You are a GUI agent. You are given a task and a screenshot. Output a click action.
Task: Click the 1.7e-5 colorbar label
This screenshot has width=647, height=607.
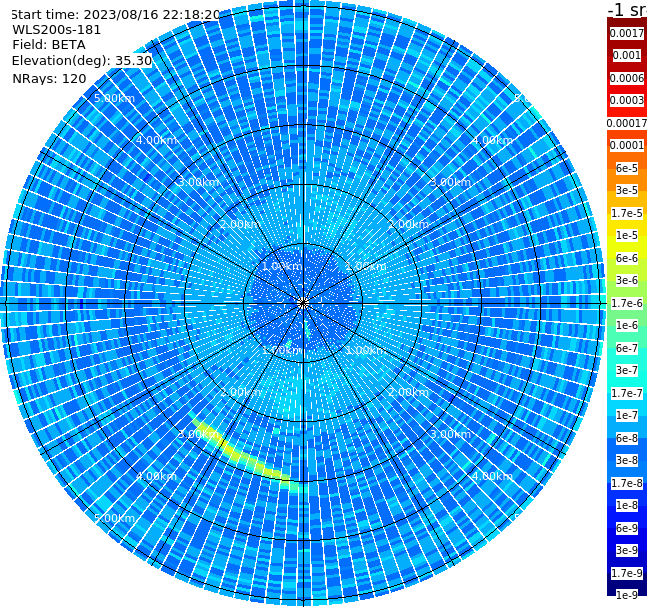click(627, 213)
